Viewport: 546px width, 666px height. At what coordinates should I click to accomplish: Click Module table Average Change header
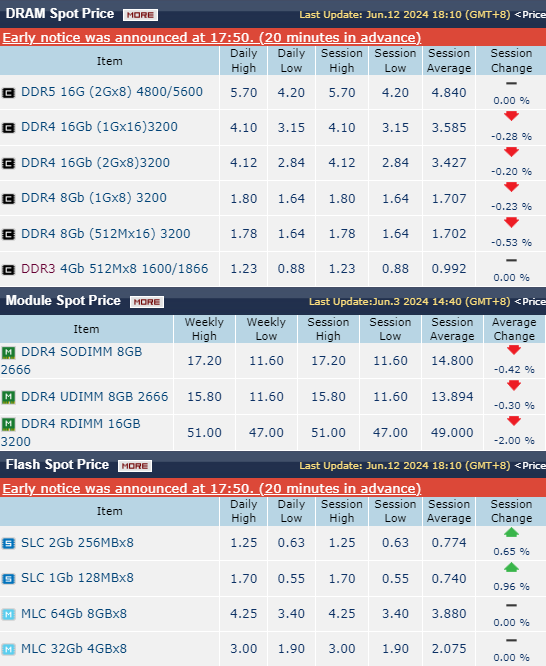tap(514, 329)
